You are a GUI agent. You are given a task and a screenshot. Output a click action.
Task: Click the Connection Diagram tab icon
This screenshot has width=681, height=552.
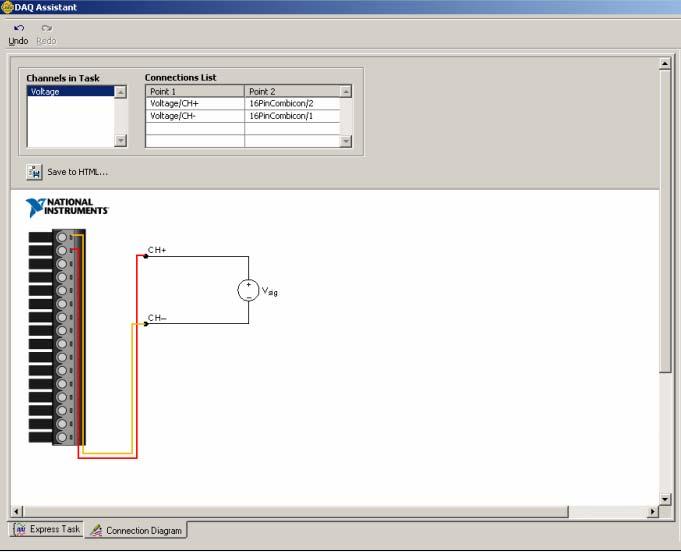pyautogui.click(x=96, y=530)
